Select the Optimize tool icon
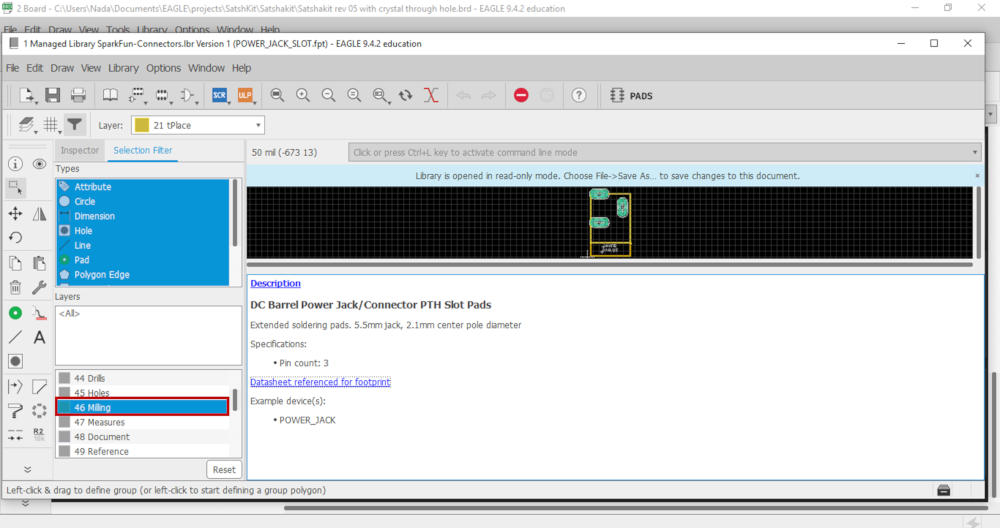 tap(15, 436)
